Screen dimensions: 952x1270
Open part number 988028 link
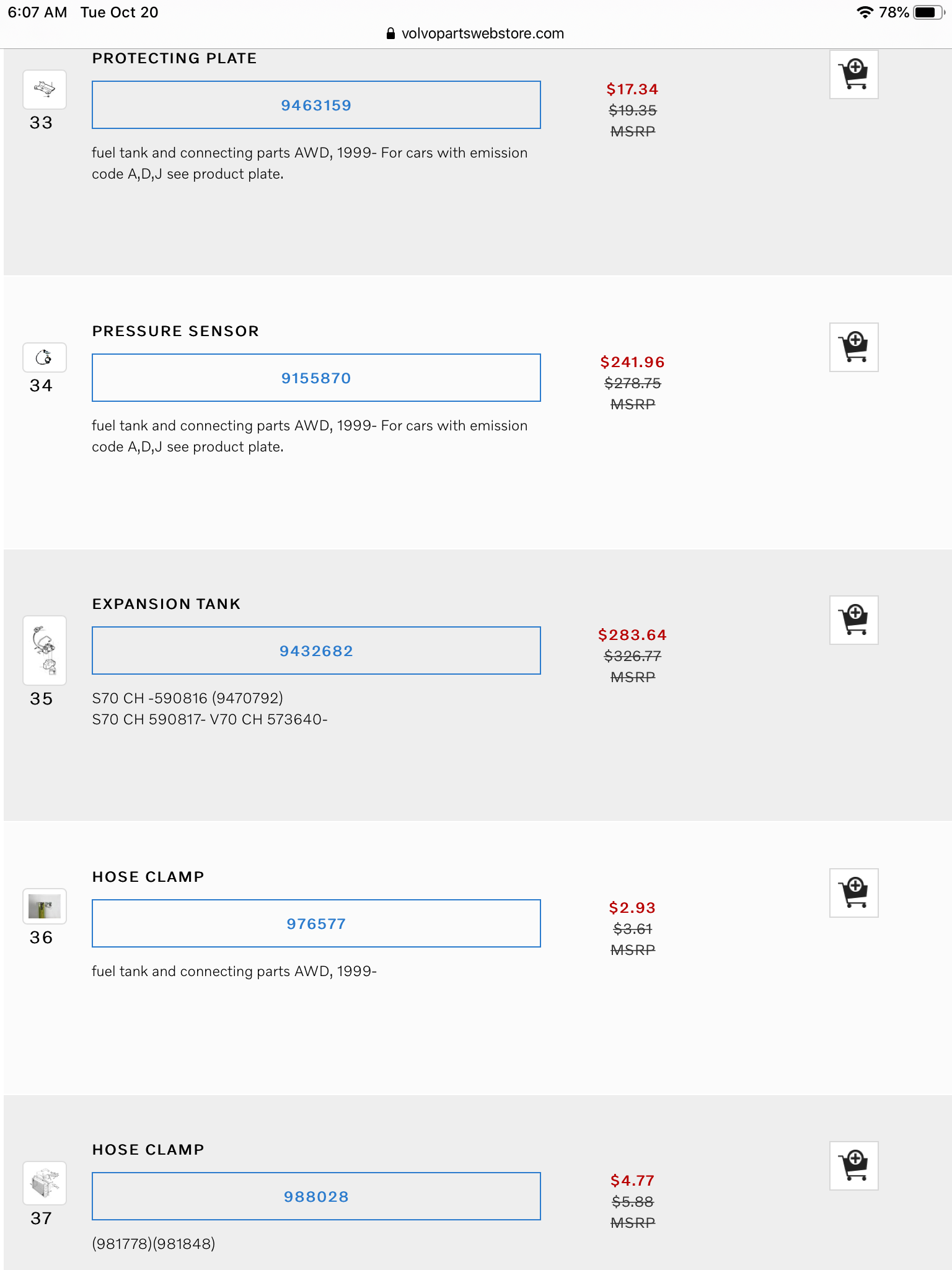pos(316,1197)
